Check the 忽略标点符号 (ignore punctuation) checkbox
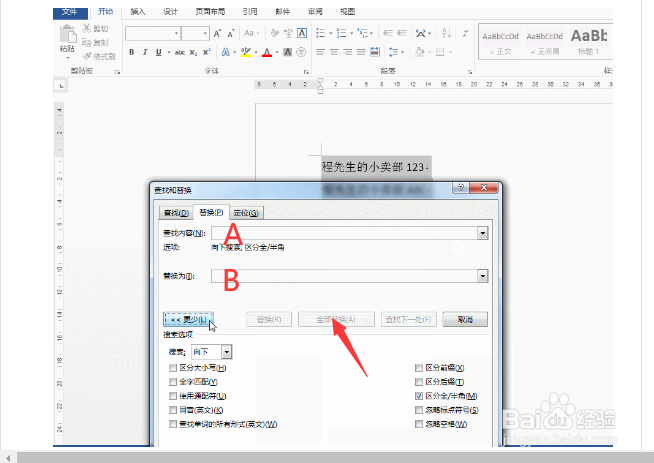Viewport: 654px width, 463px height. pyautogui.click(x=419, y=410)
